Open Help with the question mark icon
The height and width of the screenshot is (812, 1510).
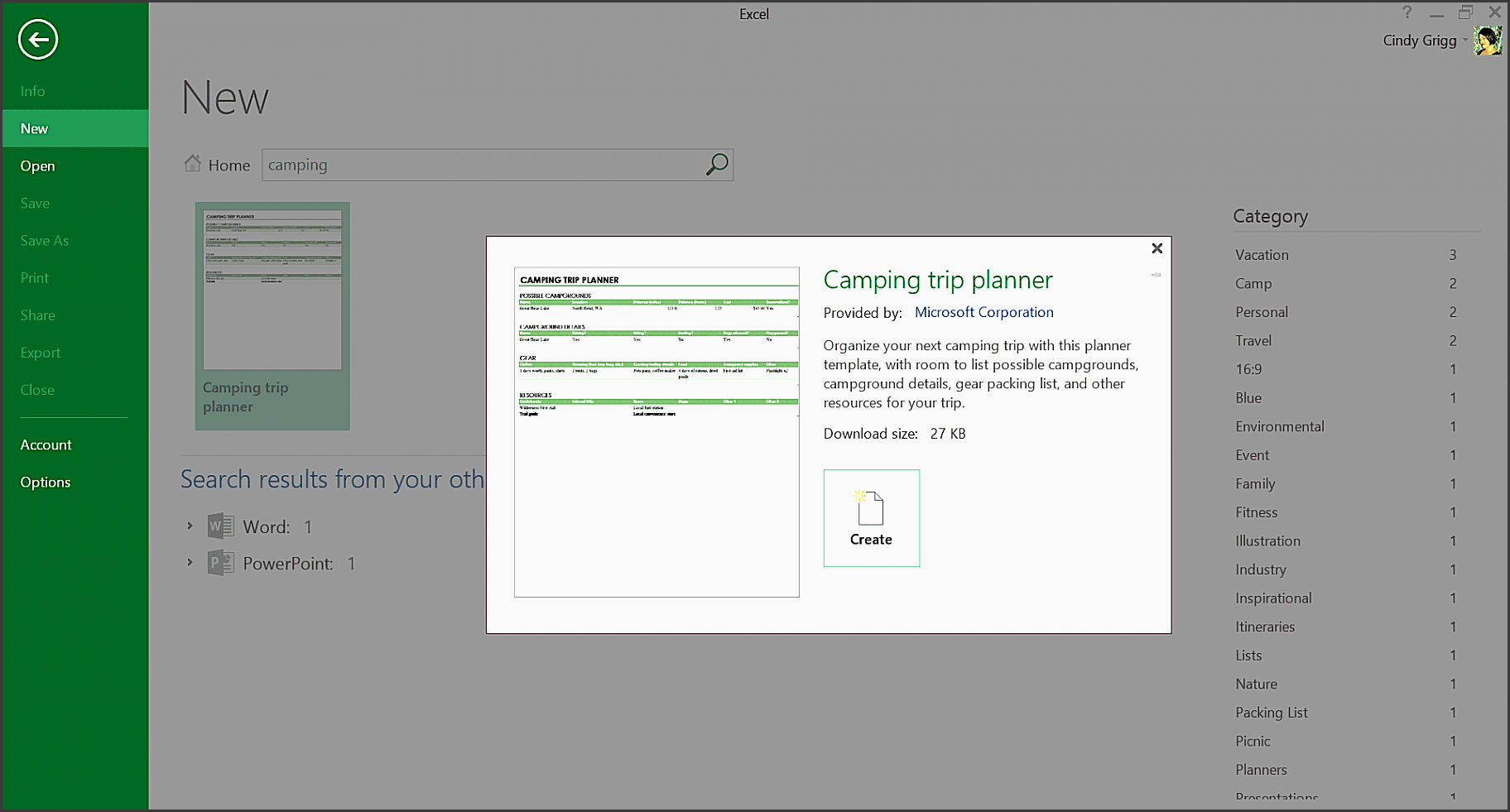pyautogui.click(x=1407, y=12)
